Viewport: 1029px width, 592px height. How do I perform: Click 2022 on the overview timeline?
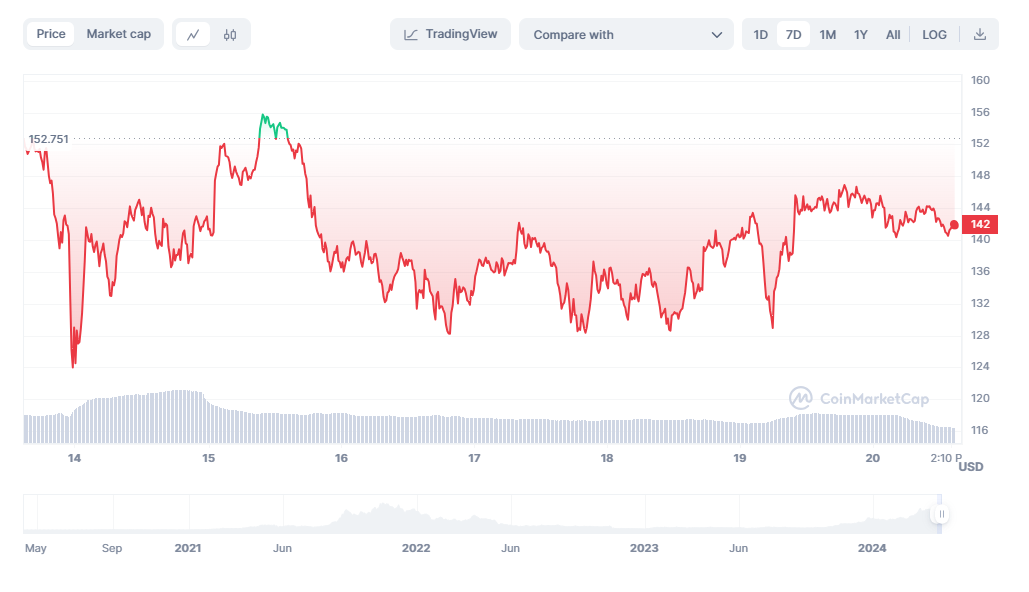415,548
